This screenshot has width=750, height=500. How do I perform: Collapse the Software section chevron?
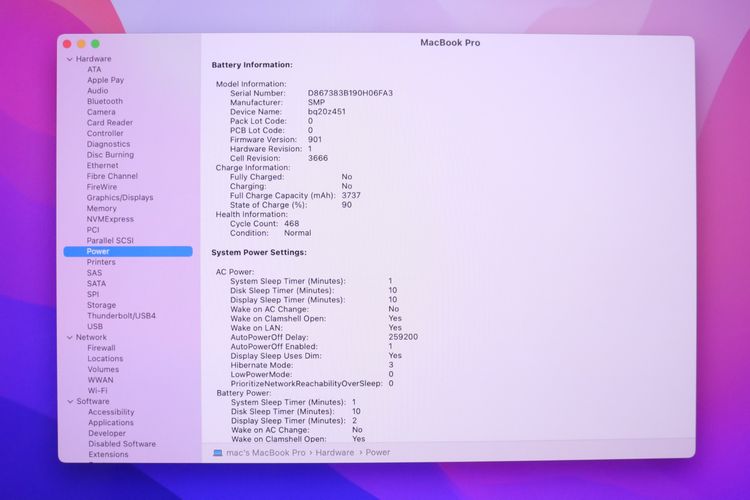[70, 401]
